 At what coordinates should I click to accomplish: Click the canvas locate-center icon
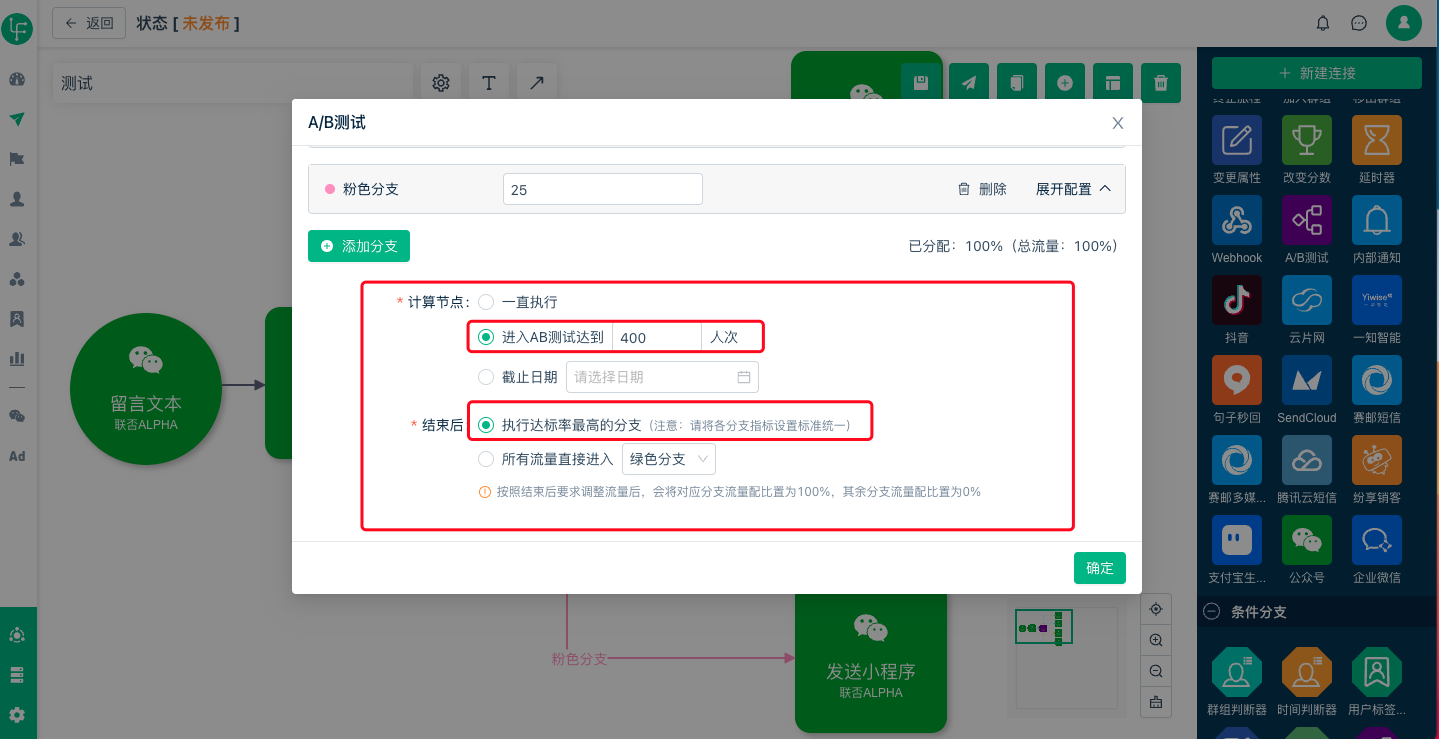tap(1156, 609)
